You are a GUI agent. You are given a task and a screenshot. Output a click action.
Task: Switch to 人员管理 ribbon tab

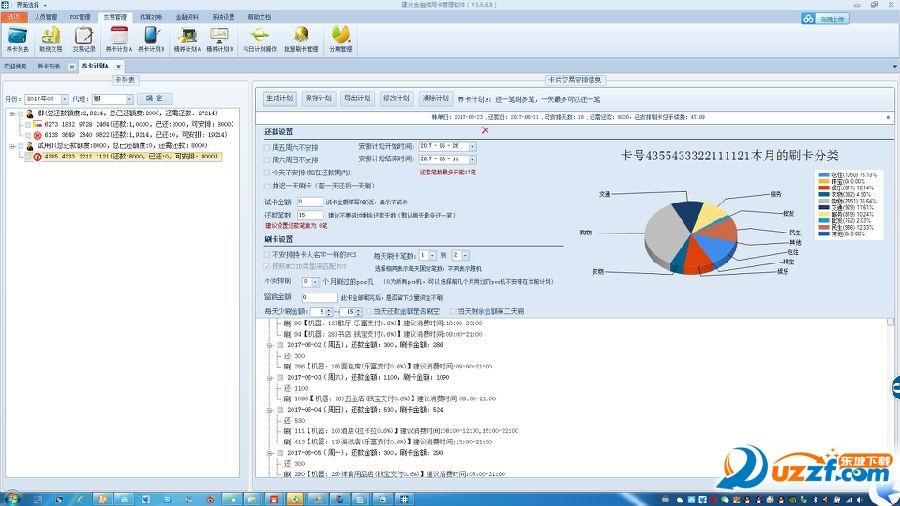click(x=46, y=17)
